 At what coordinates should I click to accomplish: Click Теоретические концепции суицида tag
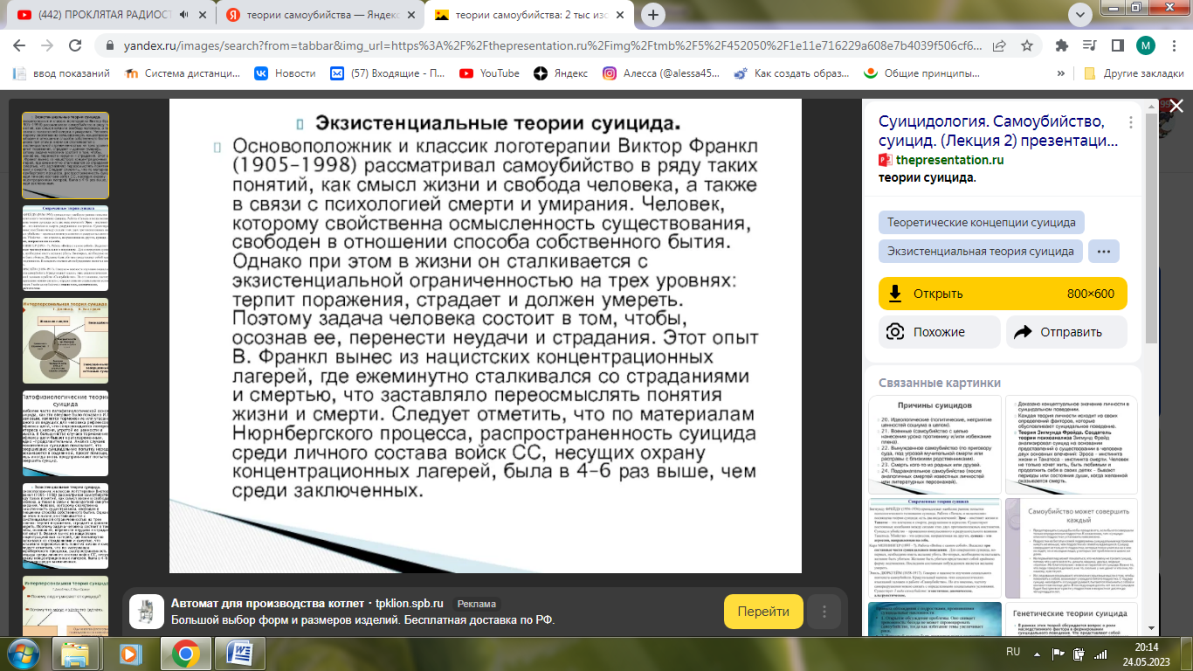981,222
